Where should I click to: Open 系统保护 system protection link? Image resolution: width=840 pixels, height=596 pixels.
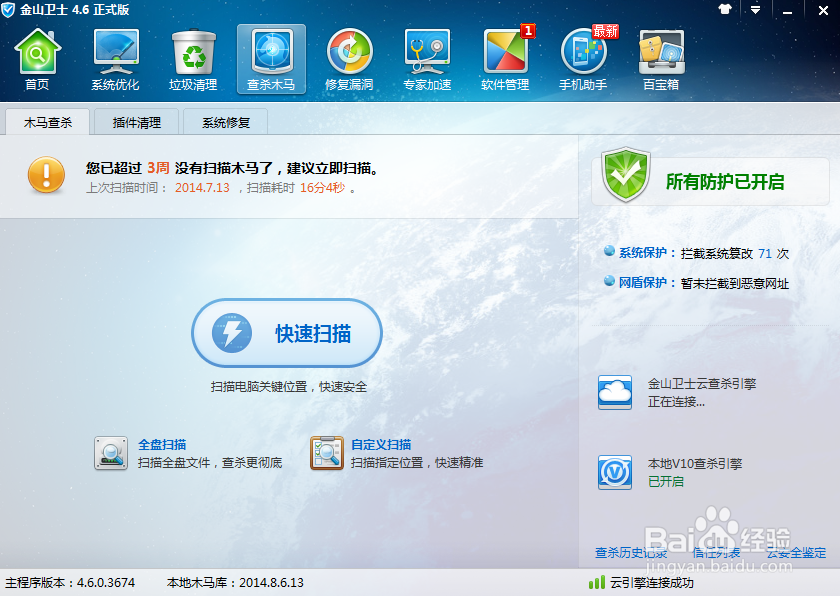tap(642, 253)
